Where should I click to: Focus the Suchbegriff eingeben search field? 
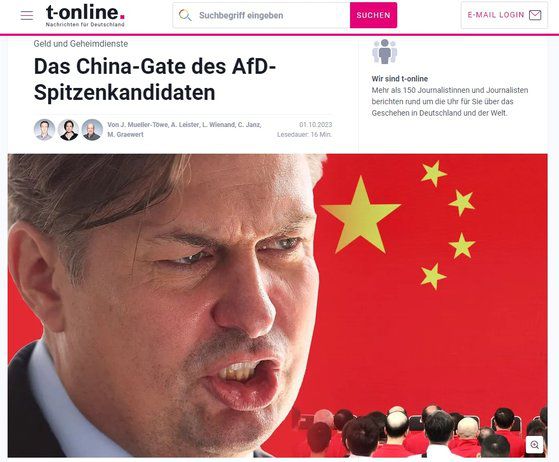click(x=261, y=15)
